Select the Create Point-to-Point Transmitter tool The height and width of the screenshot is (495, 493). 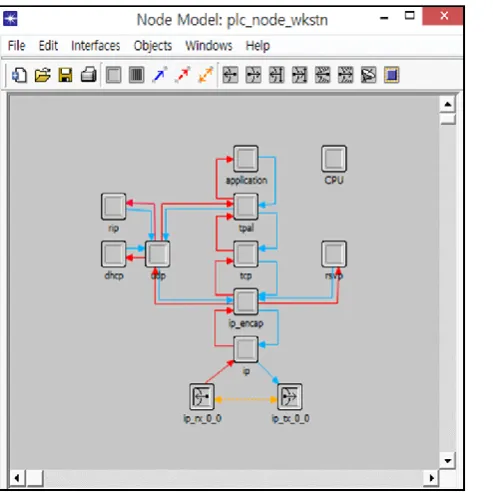click(x=253, y=75)
